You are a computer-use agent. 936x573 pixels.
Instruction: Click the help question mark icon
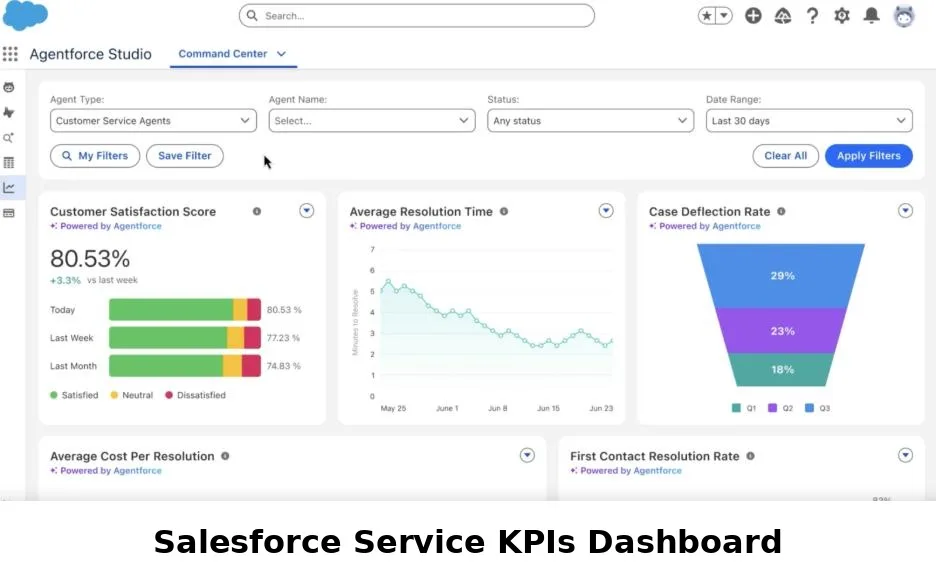click(812, 16)
